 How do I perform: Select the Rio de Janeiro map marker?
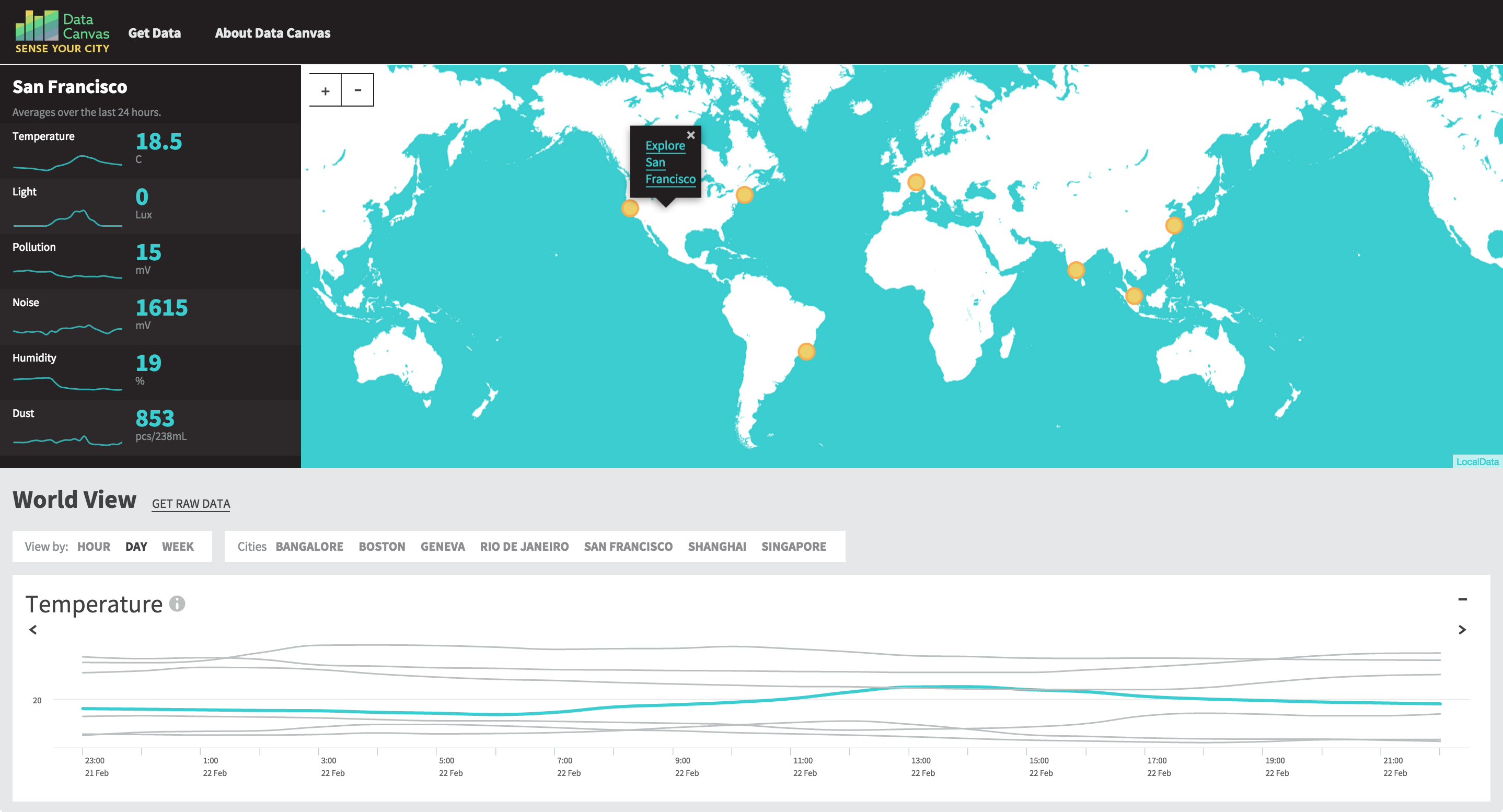806,352
